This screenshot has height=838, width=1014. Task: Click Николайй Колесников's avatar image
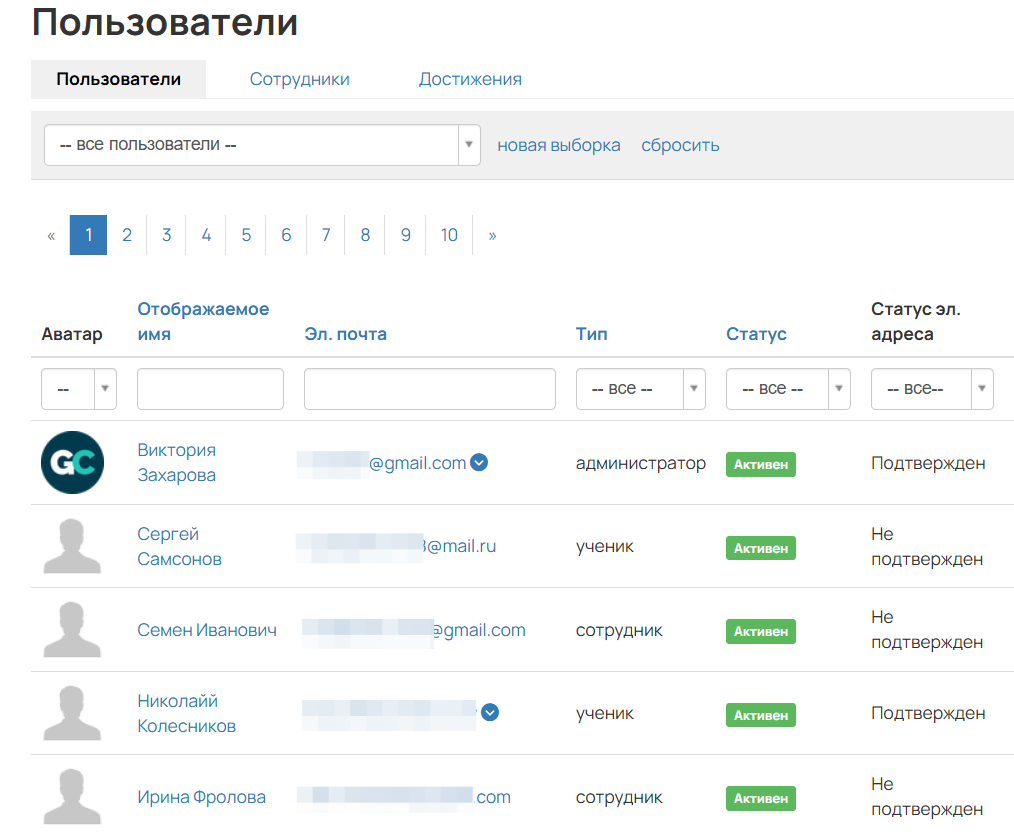72,714
